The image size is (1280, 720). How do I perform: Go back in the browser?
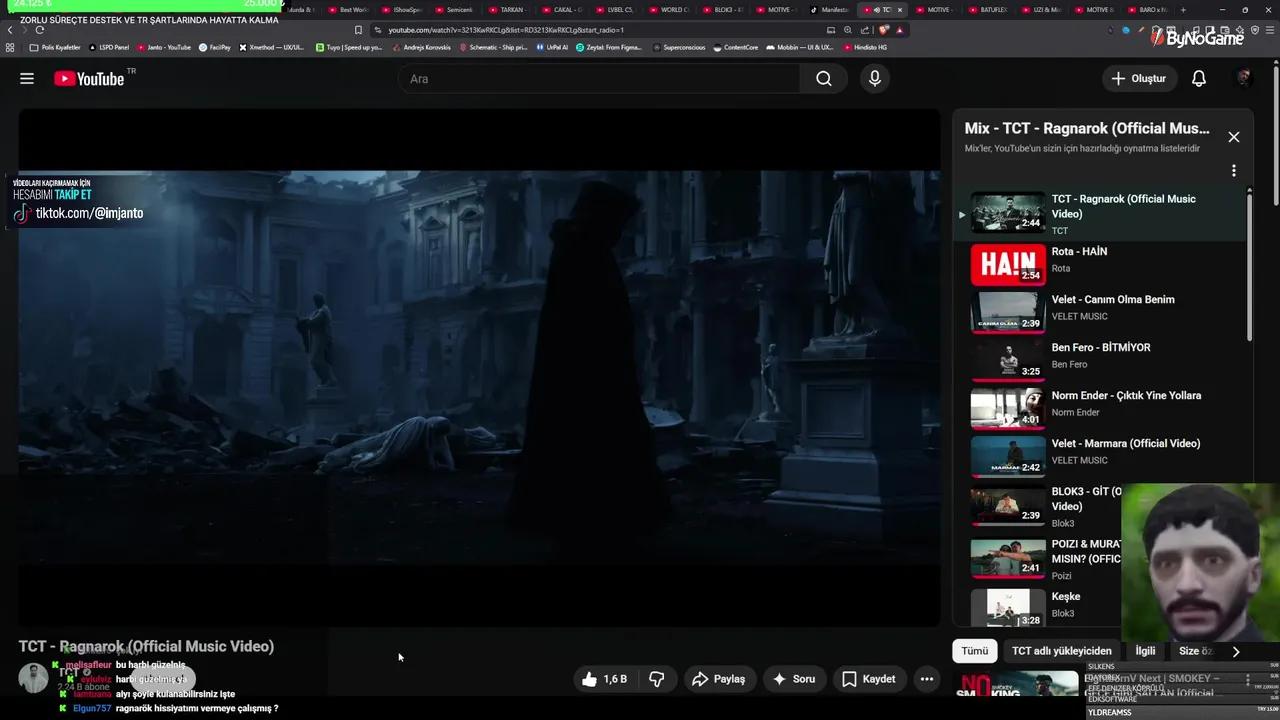pos(10,30)
